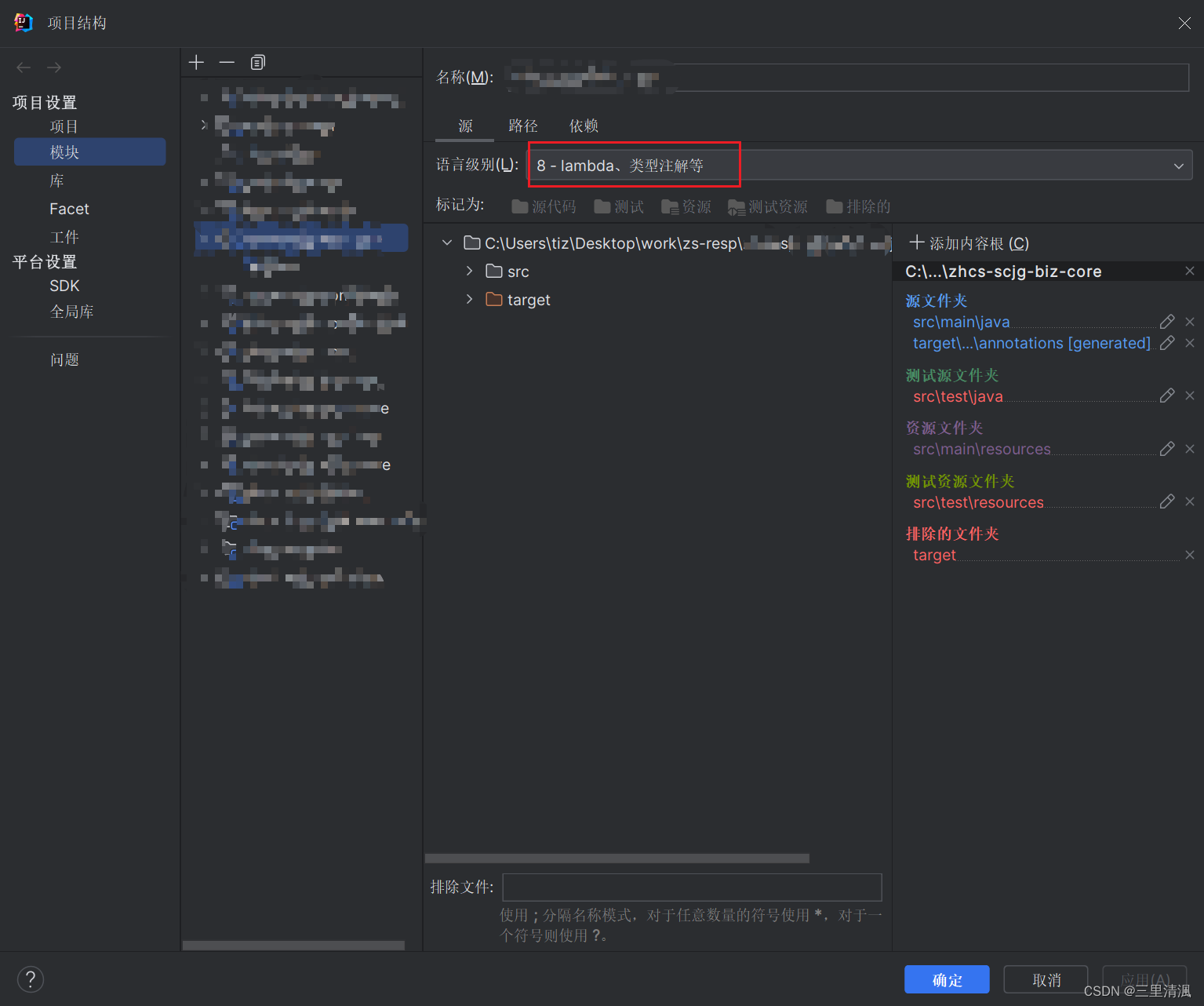Screen dimensions: 1204x1006
Task: Collapse the content root path tree node
Action: pyautogui.click(x=447, y=243)
